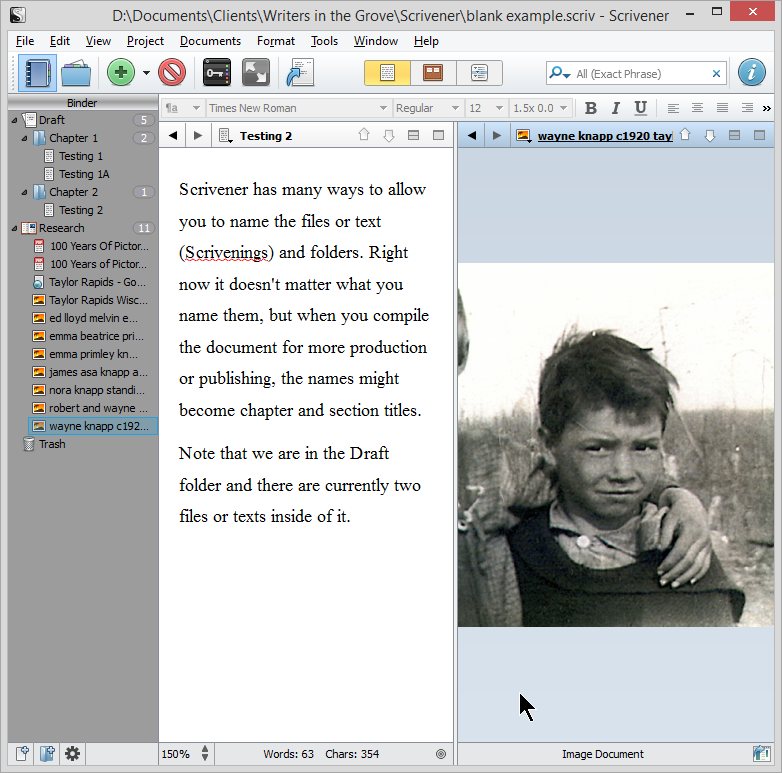
Task: Click the red Move to Trash icon
Action: click(172, 73)
